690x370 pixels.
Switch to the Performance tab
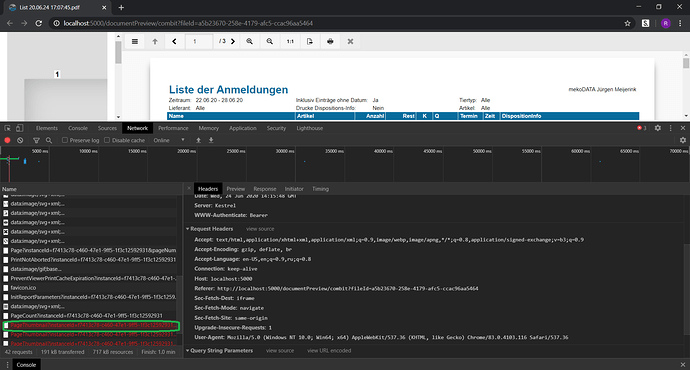[173, 128]
